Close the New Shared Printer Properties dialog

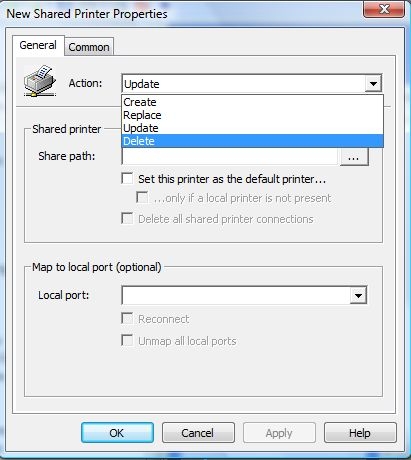(384, 9)
